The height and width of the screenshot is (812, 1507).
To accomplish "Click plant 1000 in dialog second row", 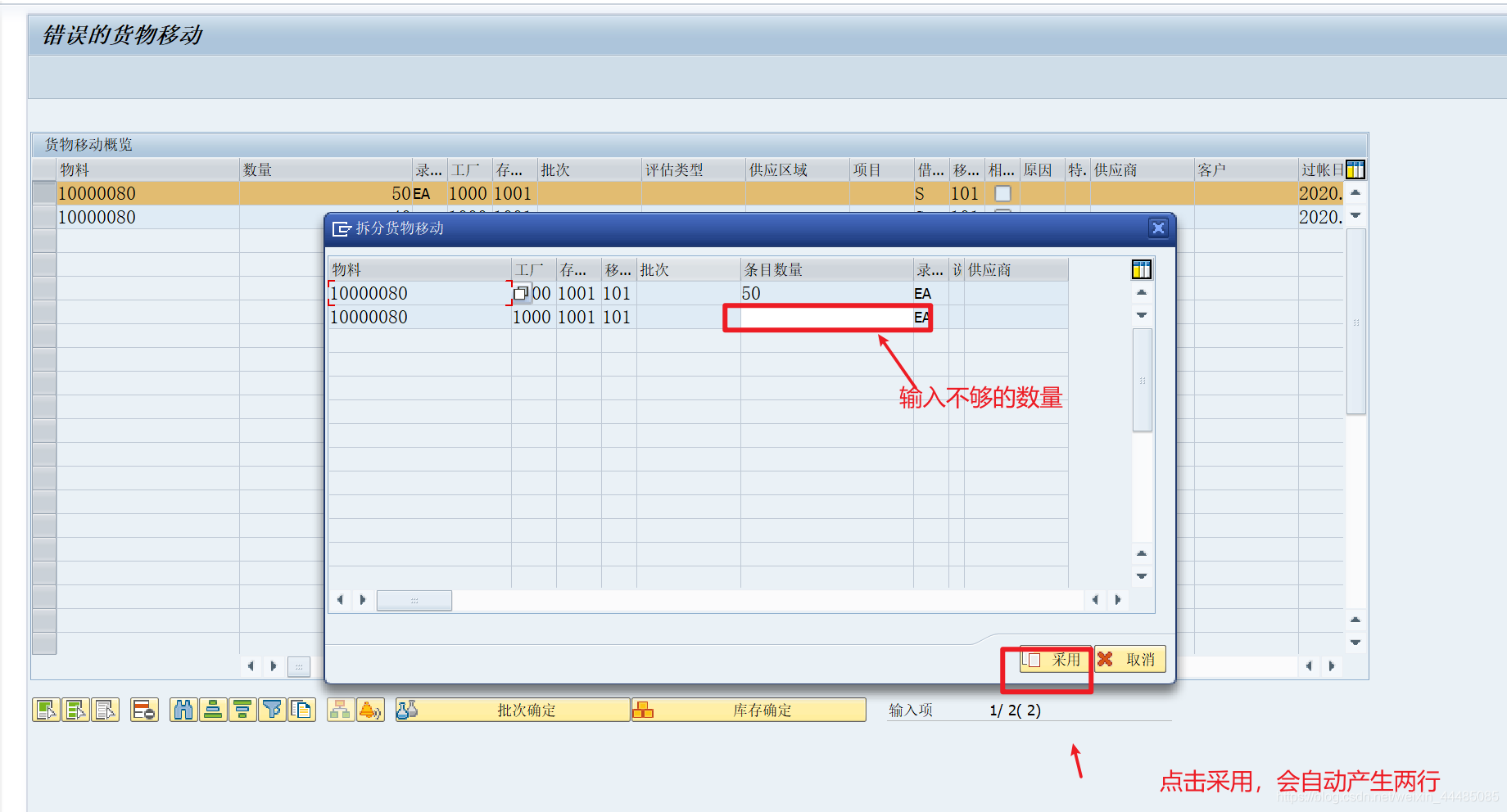I will pyautogui.click(x=532, y=318).
